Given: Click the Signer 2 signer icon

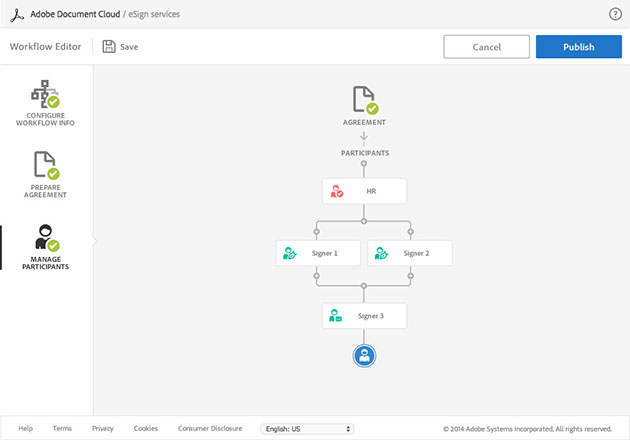Looking at the screenshot, I should pyautogui.click(x=381, y=253).
